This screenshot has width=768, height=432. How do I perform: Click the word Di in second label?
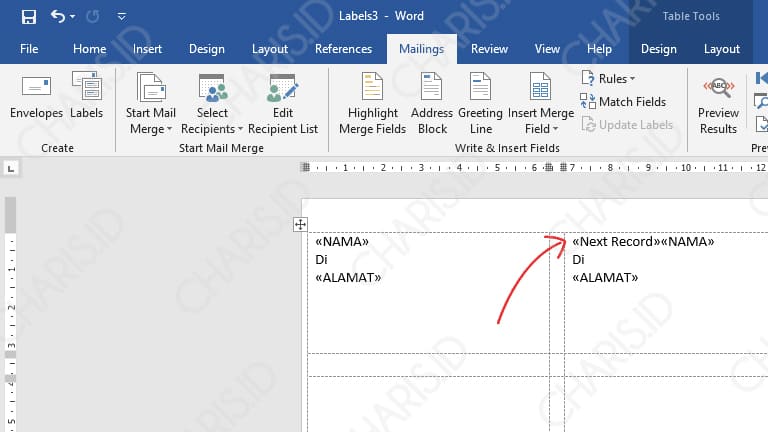(578, 260)
